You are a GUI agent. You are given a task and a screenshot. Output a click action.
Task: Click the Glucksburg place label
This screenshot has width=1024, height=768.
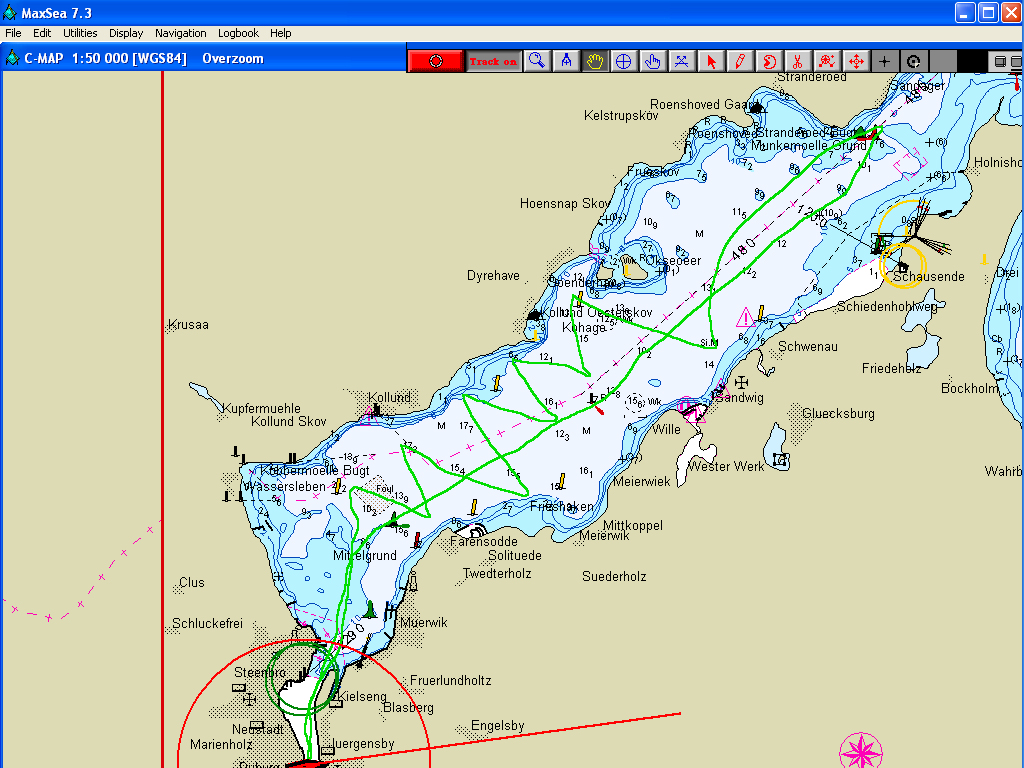[x=838, y=413]
